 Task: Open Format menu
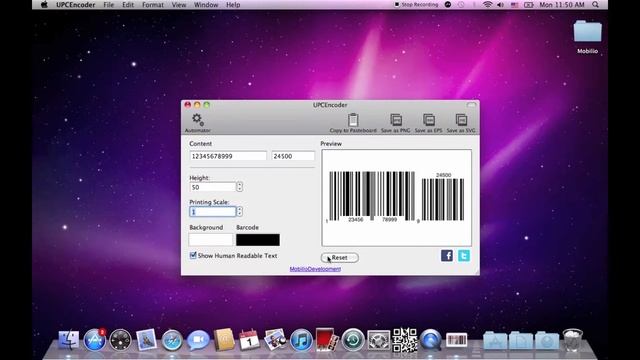click(153, 5)
